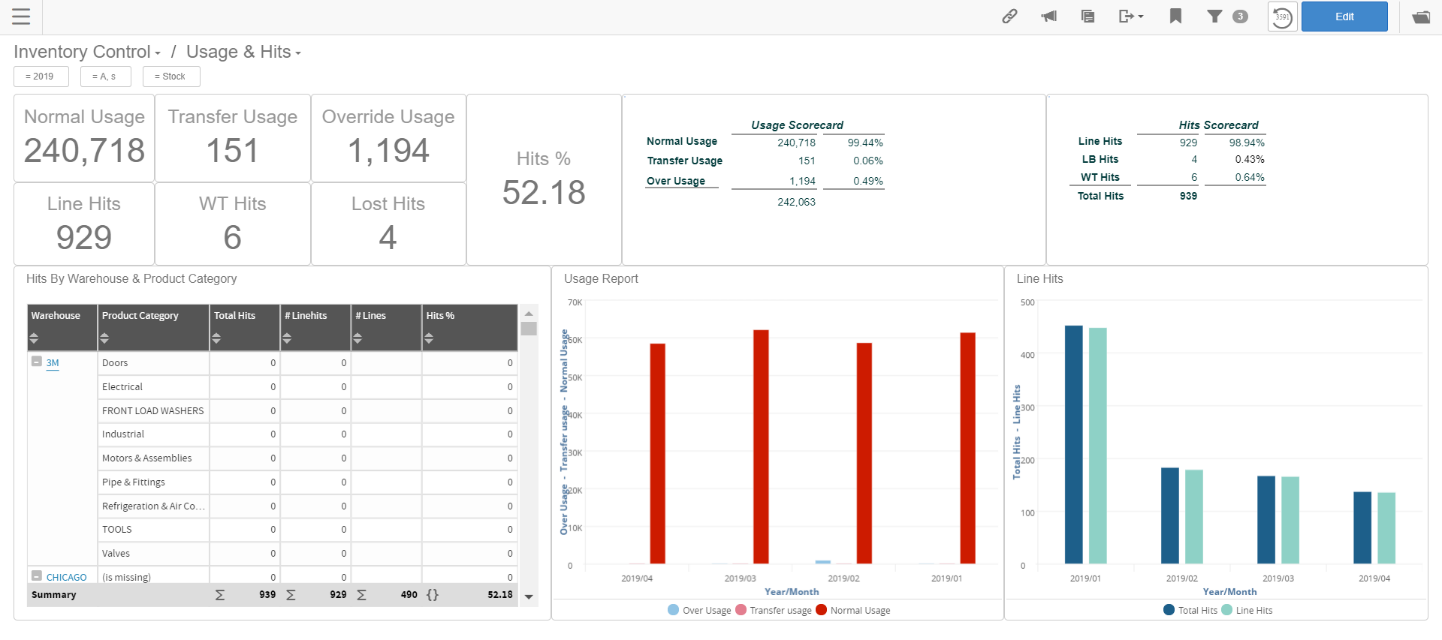
Task: Expand the CHICAGO warehouse group
Action: 38,577
